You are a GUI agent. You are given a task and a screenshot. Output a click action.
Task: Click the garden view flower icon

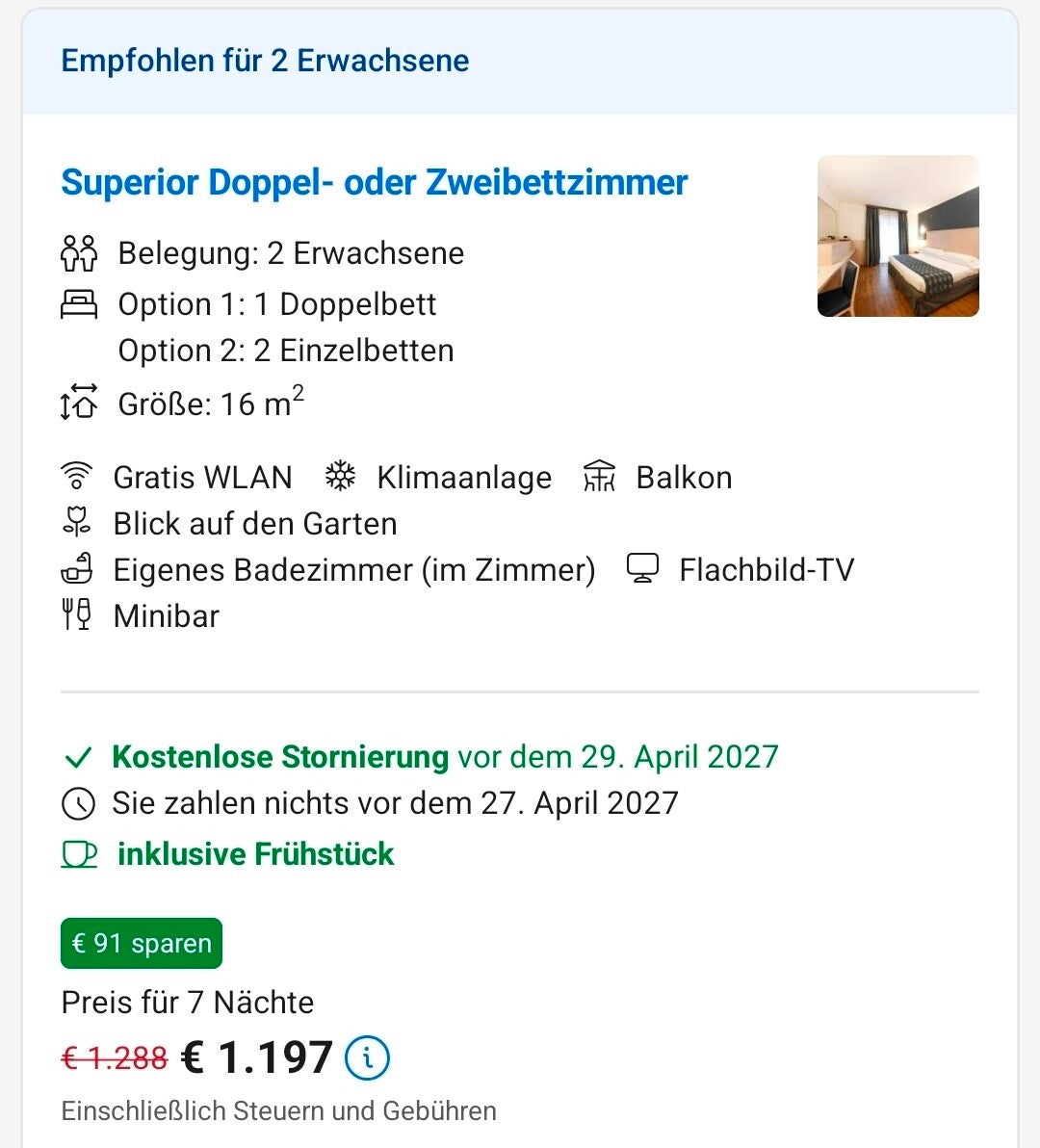(x=76, y=522)
